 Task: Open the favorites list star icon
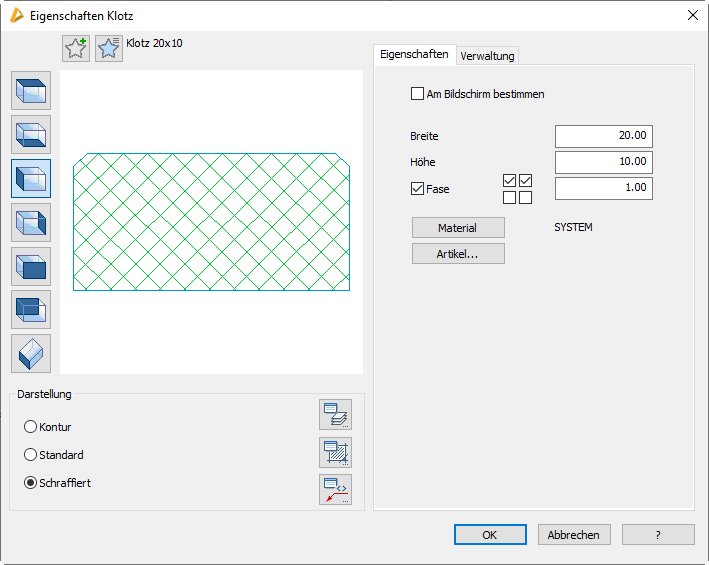pyautogui.click(x=108, y=48)
